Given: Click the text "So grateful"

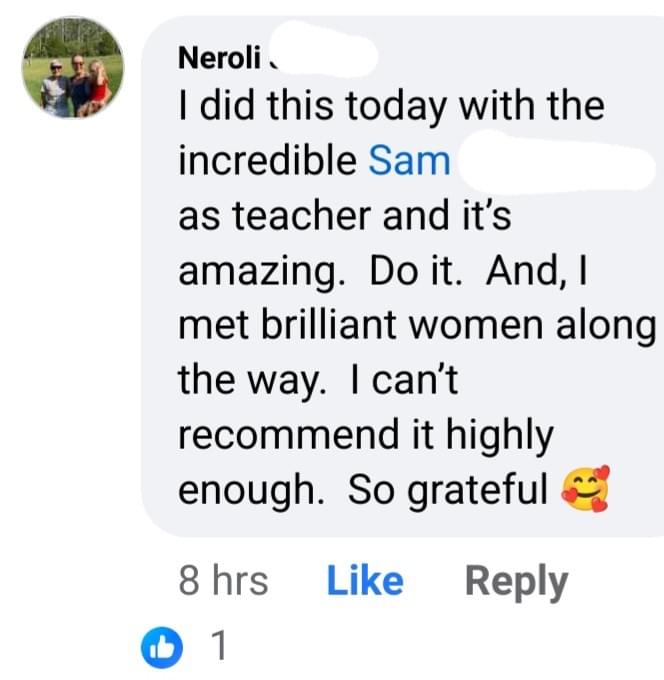Looking at the screenshot, I should [x=448, y=490].
